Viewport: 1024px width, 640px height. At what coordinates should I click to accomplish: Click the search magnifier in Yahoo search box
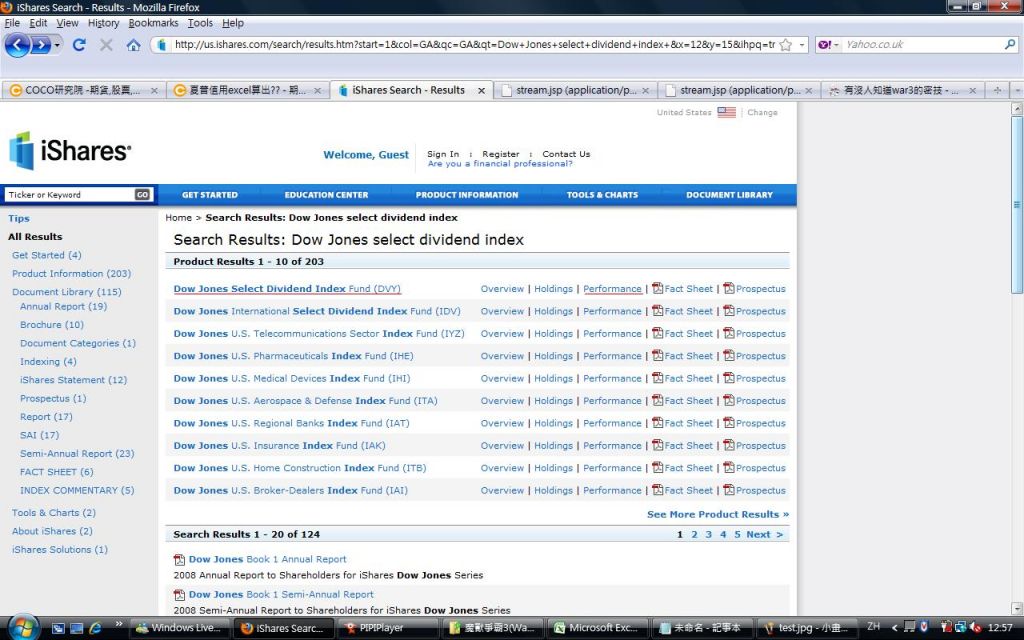[x=1010, y=44]
